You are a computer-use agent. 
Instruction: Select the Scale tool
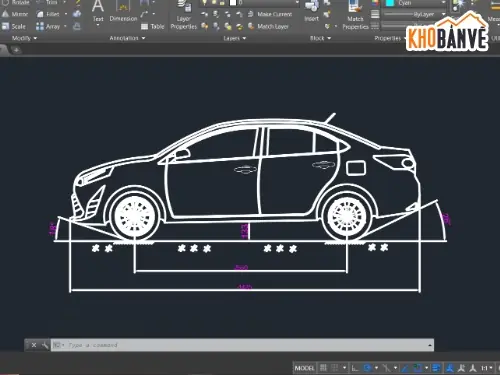(x=14, y=26)
